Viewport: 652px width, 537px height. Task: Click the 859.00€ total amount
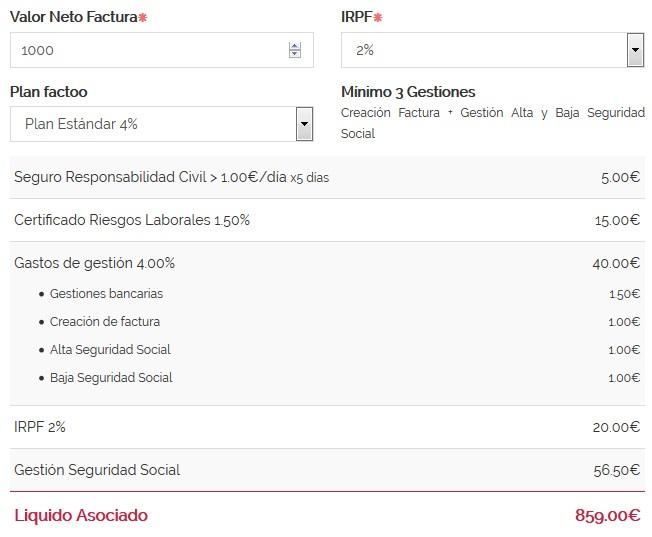607,516
